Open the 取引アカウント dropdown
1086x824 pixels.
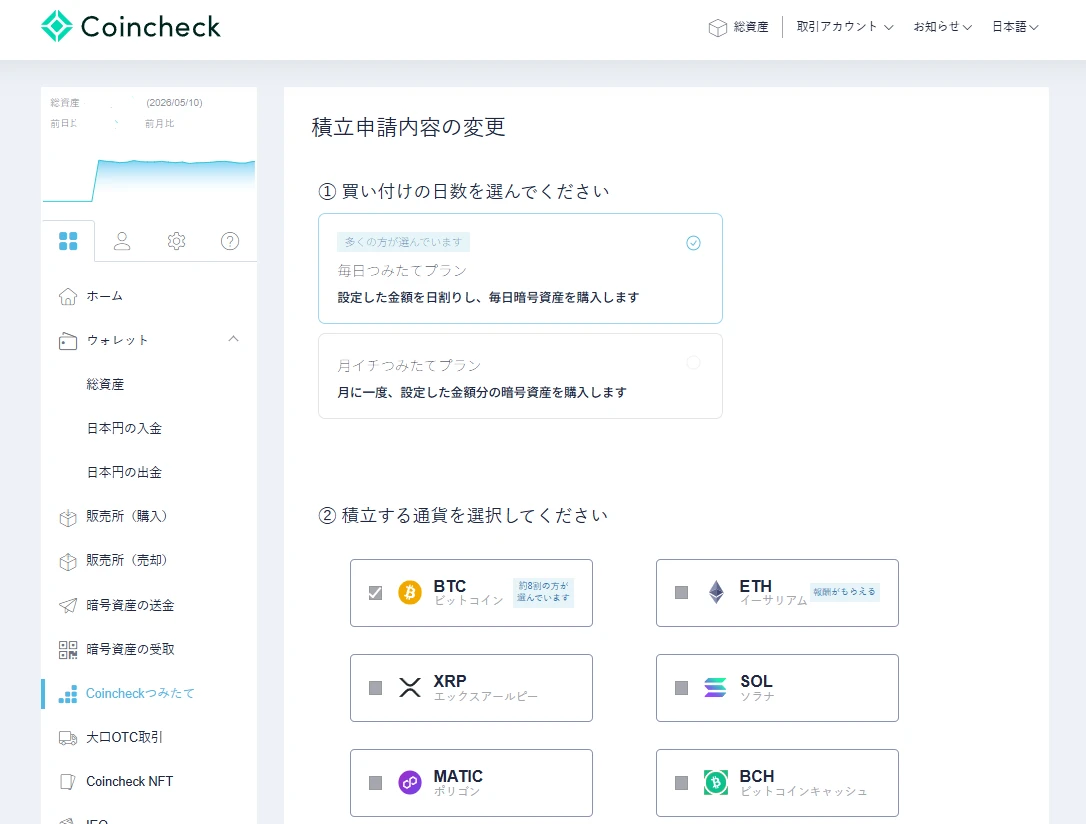(845, 27)
